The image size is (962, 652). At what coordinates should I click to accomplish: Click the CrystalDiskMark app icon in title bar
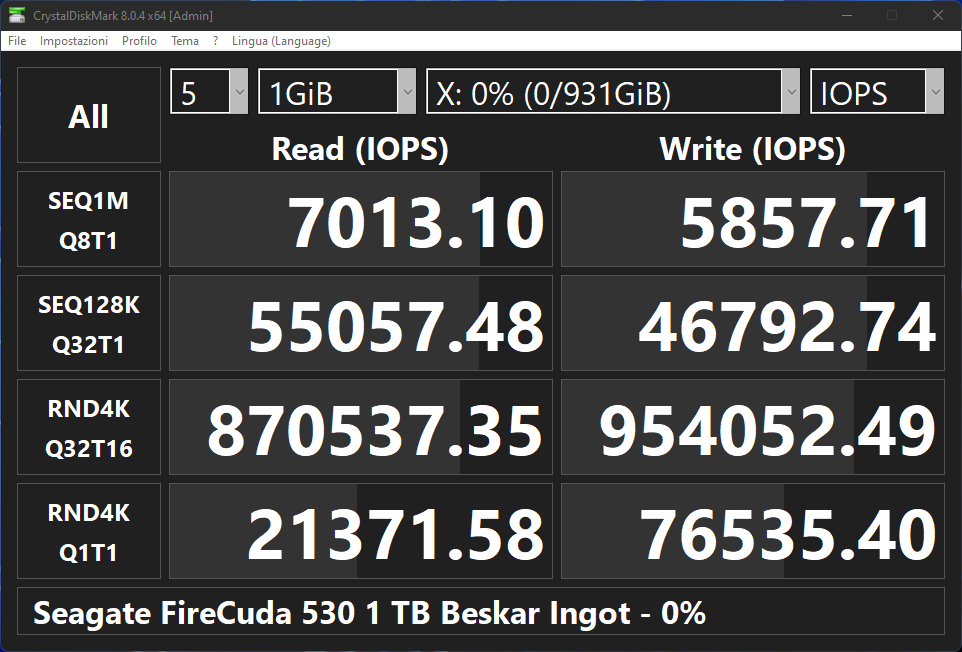click(x=16, y=15)
